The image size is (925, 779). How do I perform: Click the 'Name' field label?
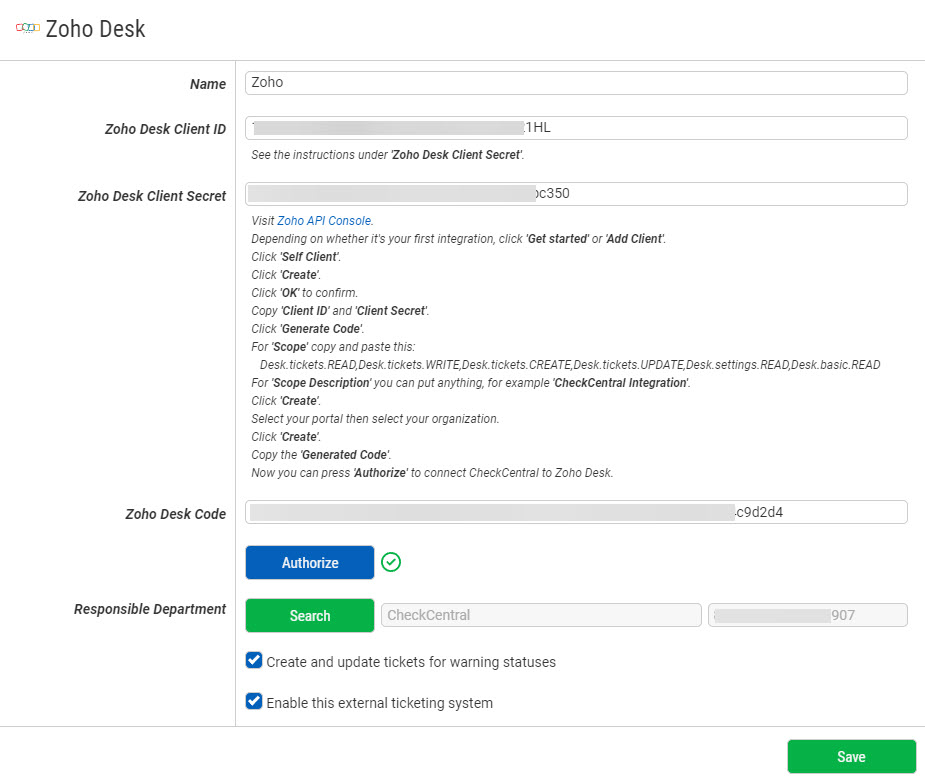pyautogui.click(x=208, y=85)
